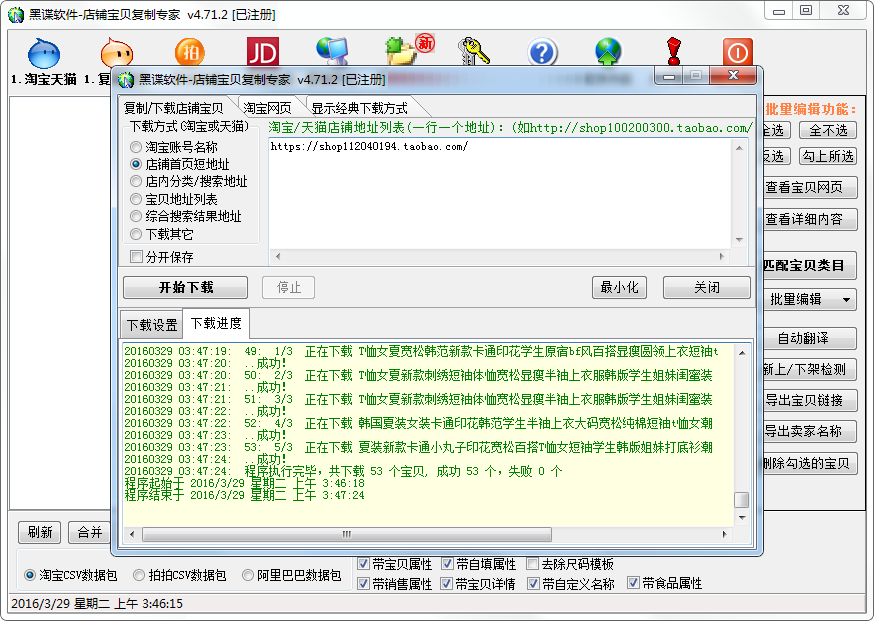Select 宝贝地址列表 radio option
Image resolution: width=874 pixels, height=621 pixels.
[x=136, y=199]
